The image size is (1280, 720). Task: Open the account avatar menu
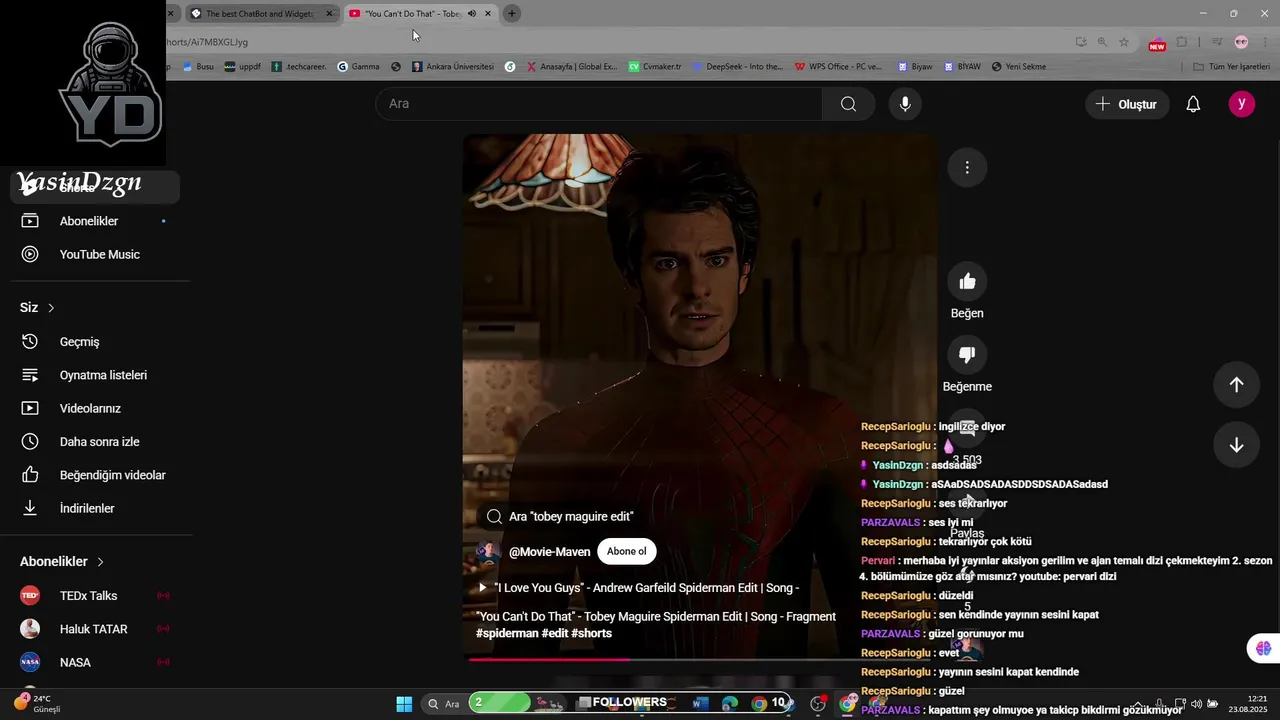pyautogui.click(x=1241, y=104)
